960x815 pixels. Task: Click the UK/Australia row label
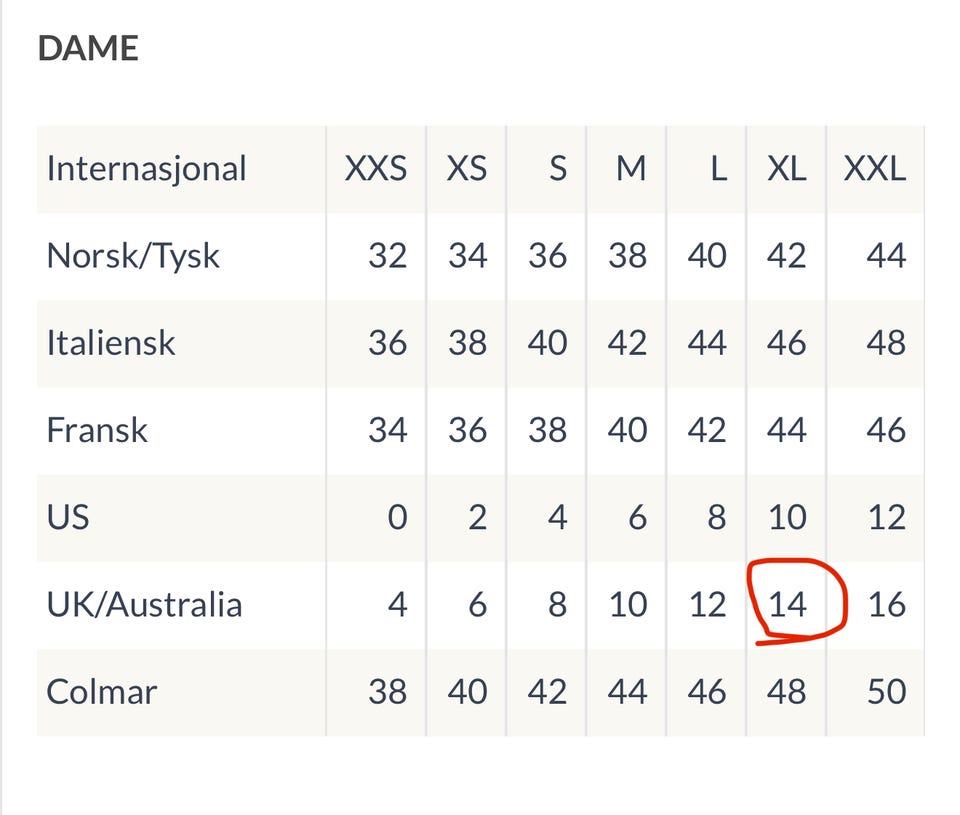[144, 605]
